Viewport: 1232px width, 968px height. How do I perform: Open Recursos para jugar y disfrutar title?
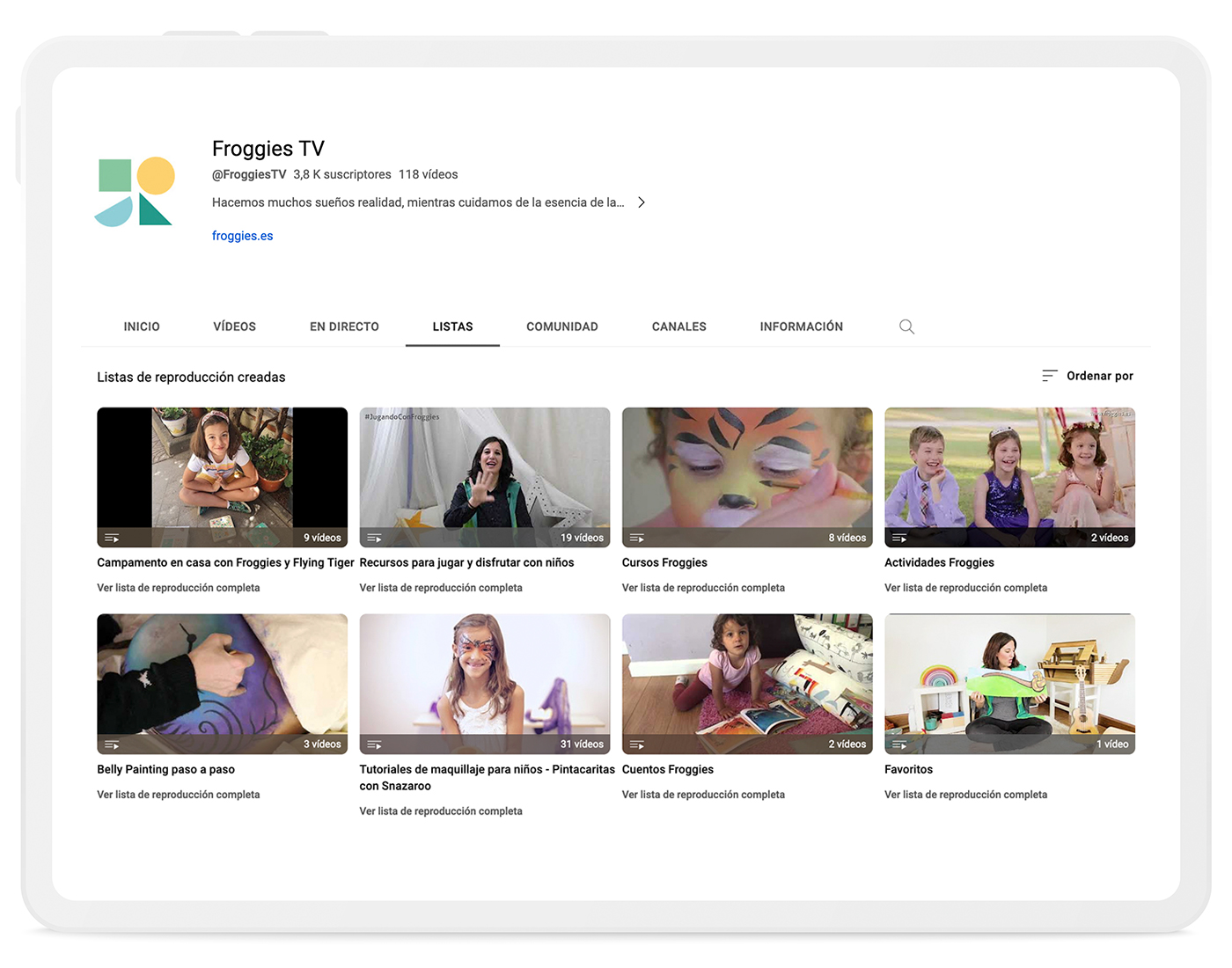(466, 562)
